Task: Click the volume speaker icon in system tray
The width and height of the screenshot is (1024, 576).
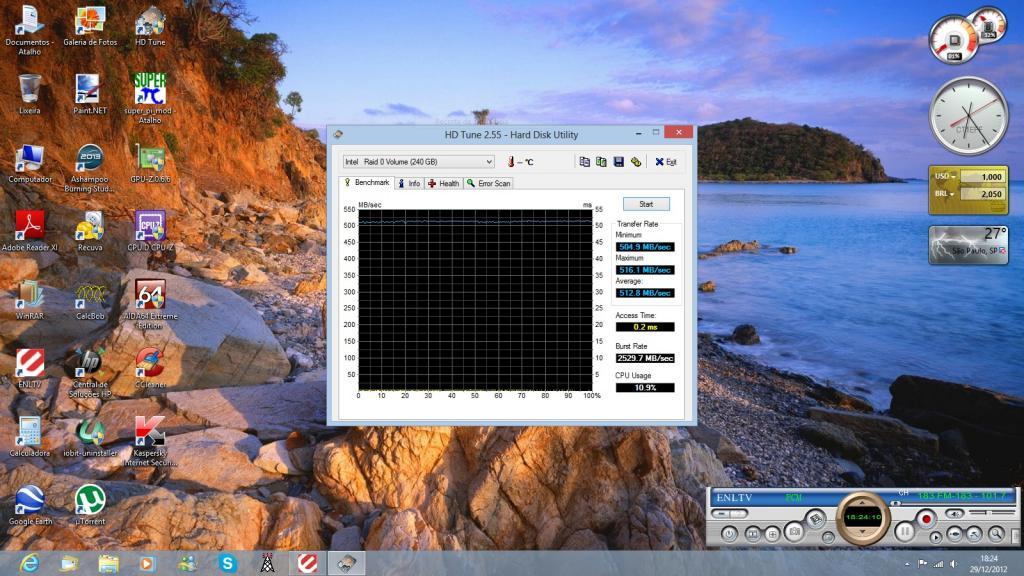Action: pyautogui.click(x=953, y=564)
